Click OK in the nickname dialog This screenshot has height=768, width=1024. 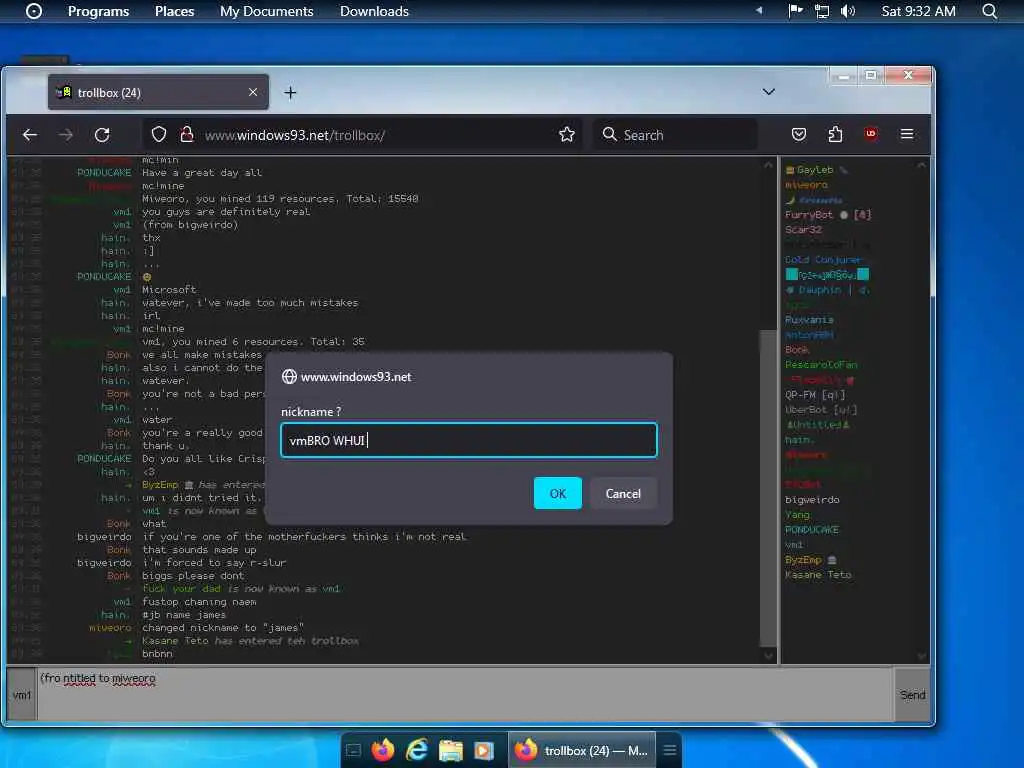(558, 493)
